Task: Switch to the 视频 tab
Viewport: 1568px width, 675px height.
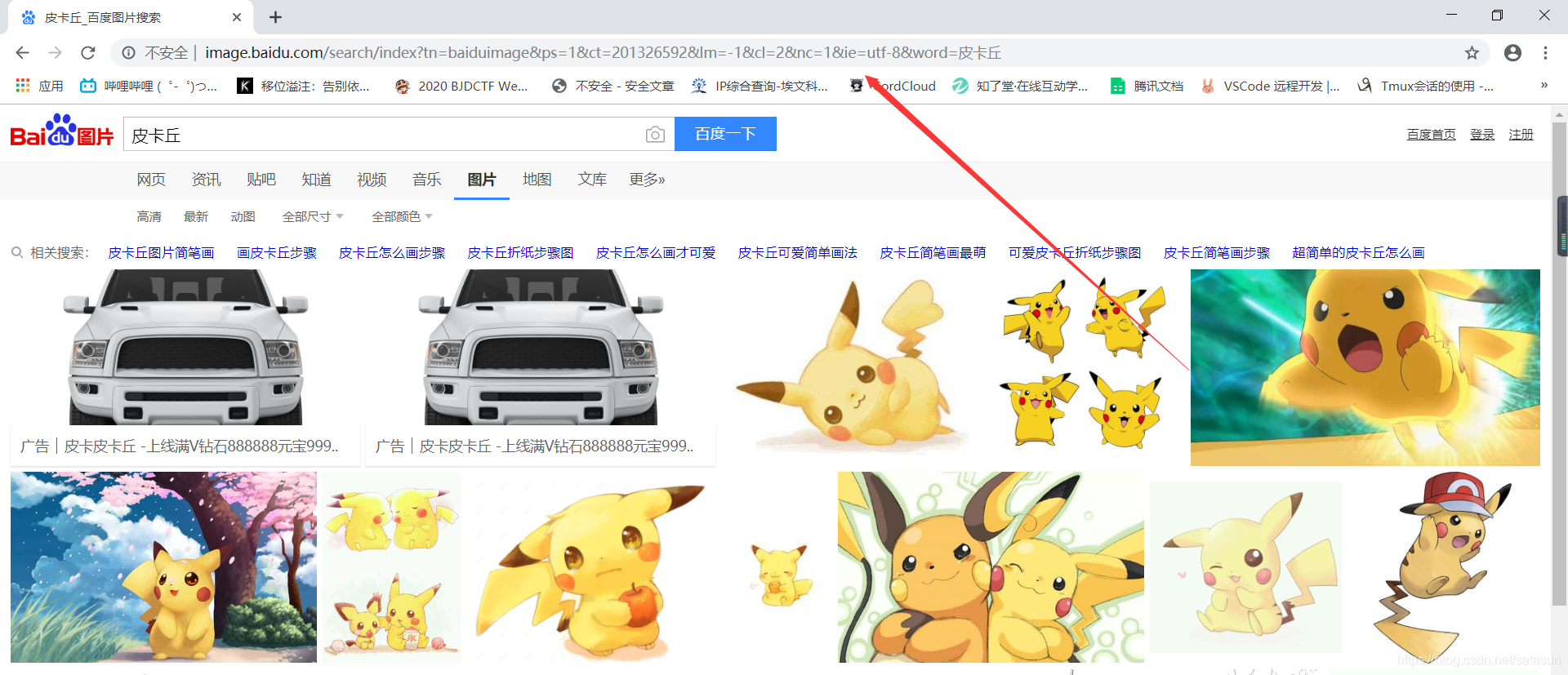Action: point(372,180)
